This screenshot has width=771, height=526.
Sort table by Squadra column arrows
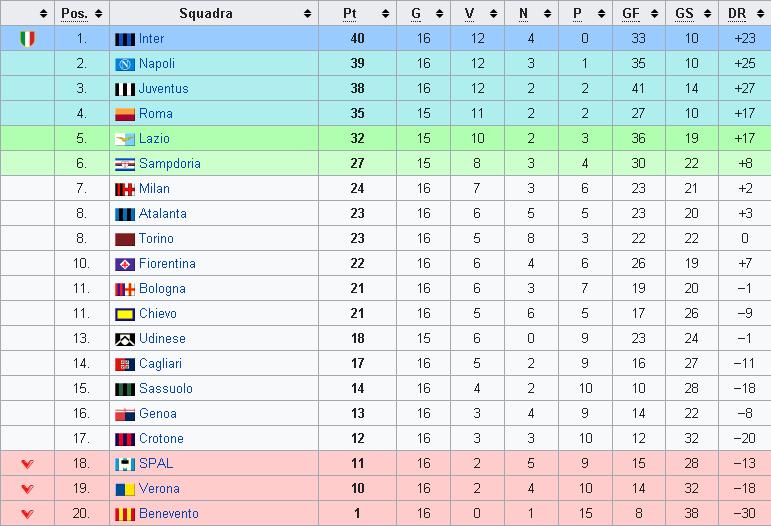tap(307, 14)
